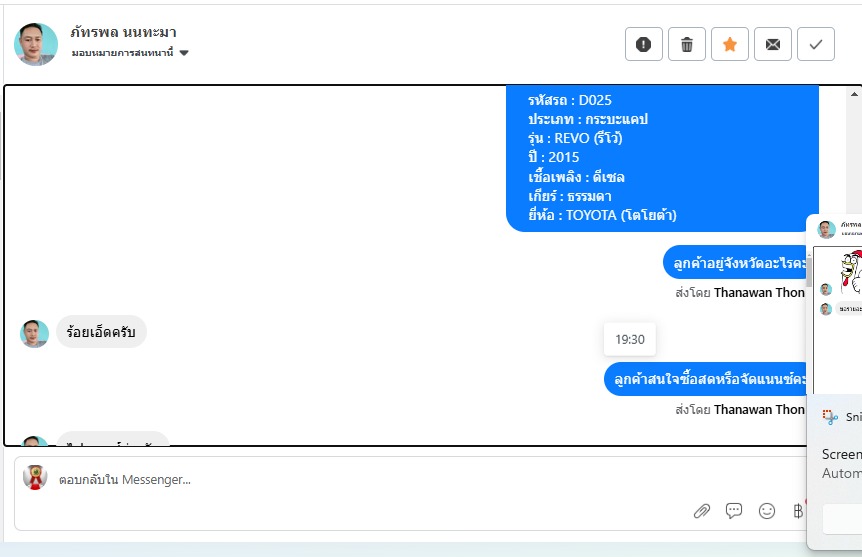Mark conversation as spam with exclamation icon

pyautogui.click(x=643, y=44)
